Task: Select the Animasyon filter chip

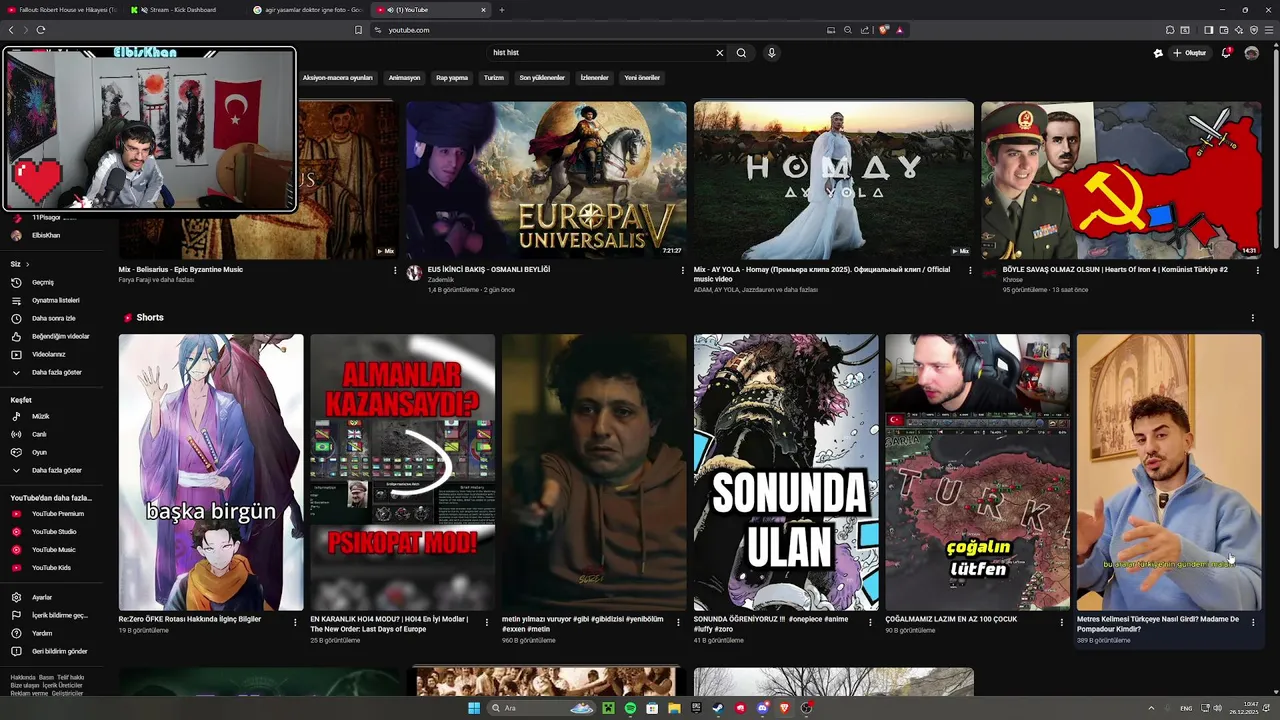Action: point(404,78)
